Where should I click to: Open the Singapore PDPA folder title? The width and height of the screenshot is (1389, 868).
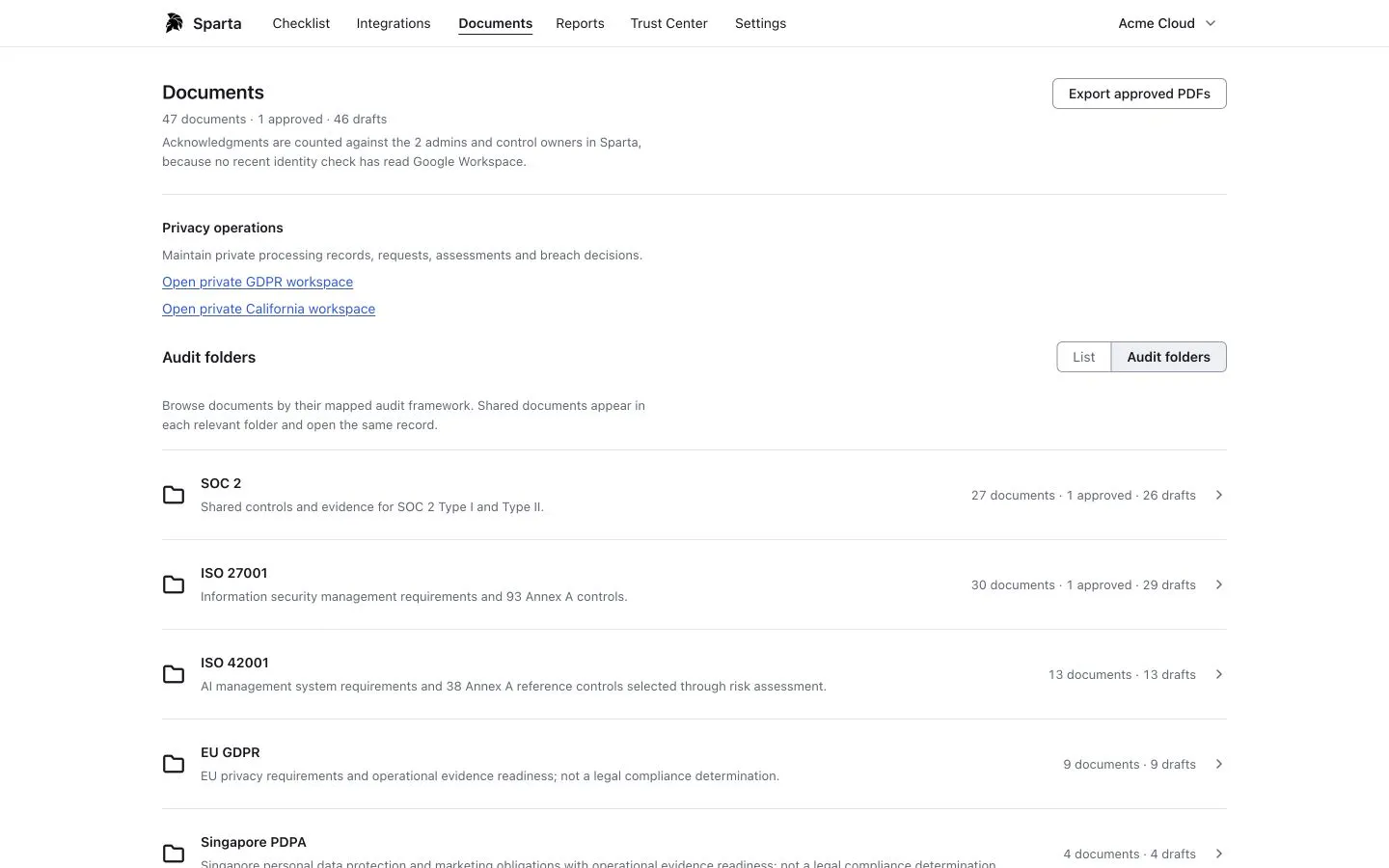(x=254, y=842)
